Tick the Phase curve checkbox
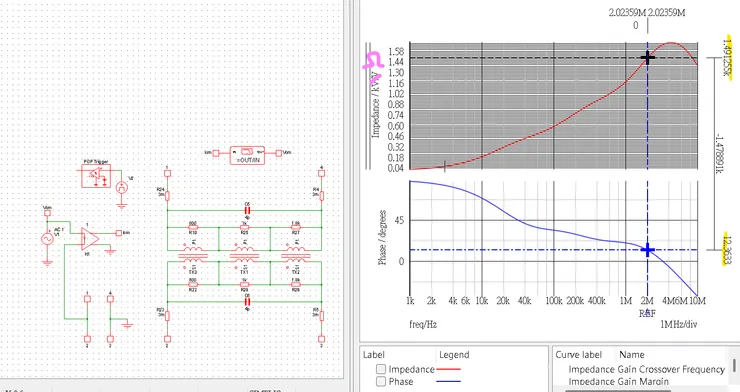 pyautogui.click(x=381, y=381)
